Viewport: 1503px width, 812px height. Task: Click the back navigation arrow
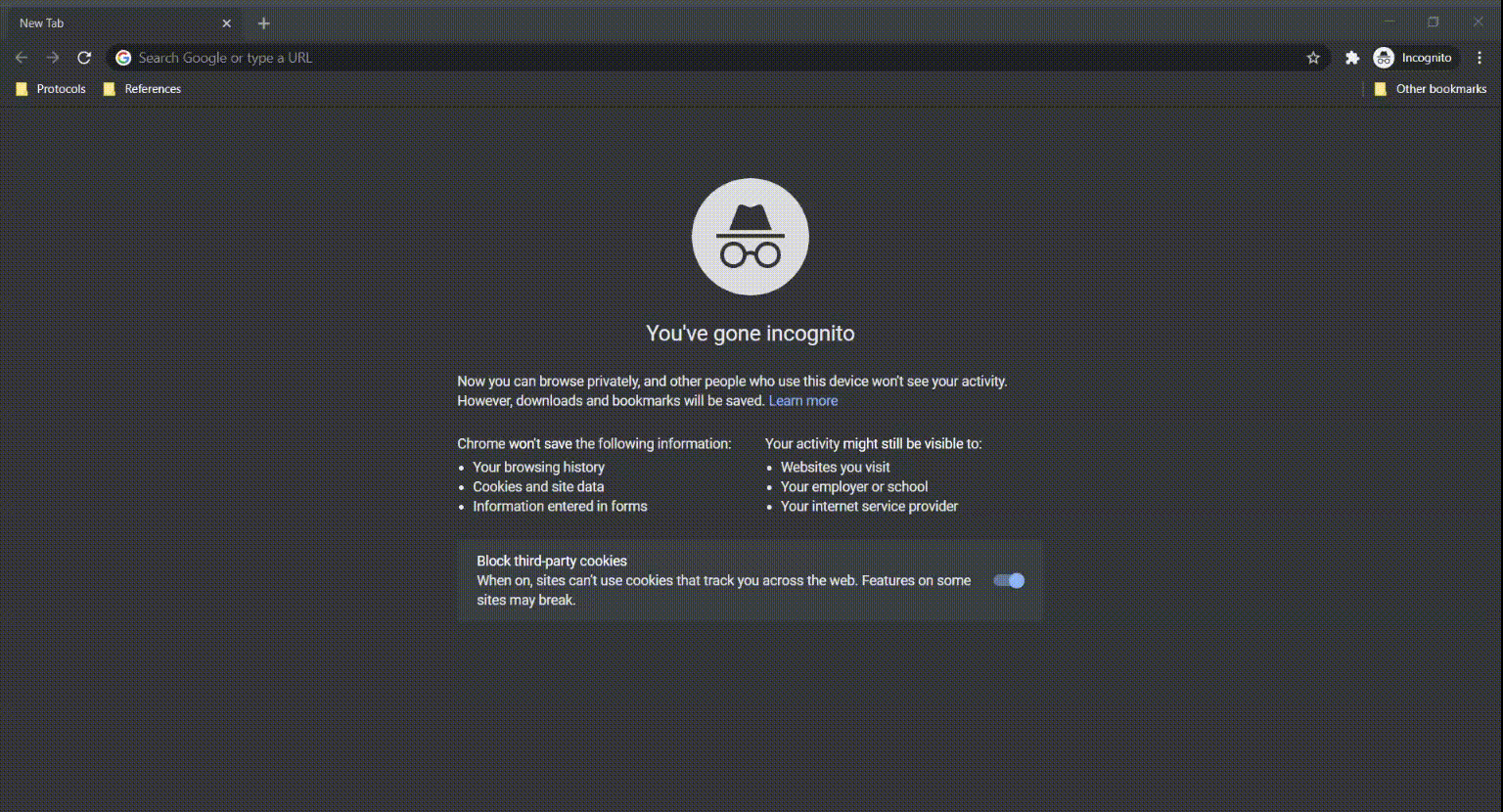click(x=22, y=57)
